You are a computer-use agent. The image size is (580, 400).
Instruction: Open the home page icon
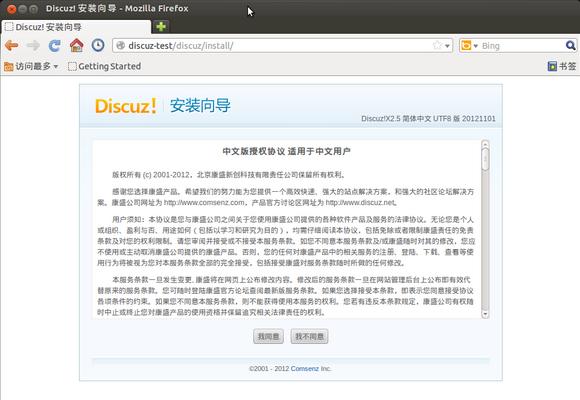[77, 45]
